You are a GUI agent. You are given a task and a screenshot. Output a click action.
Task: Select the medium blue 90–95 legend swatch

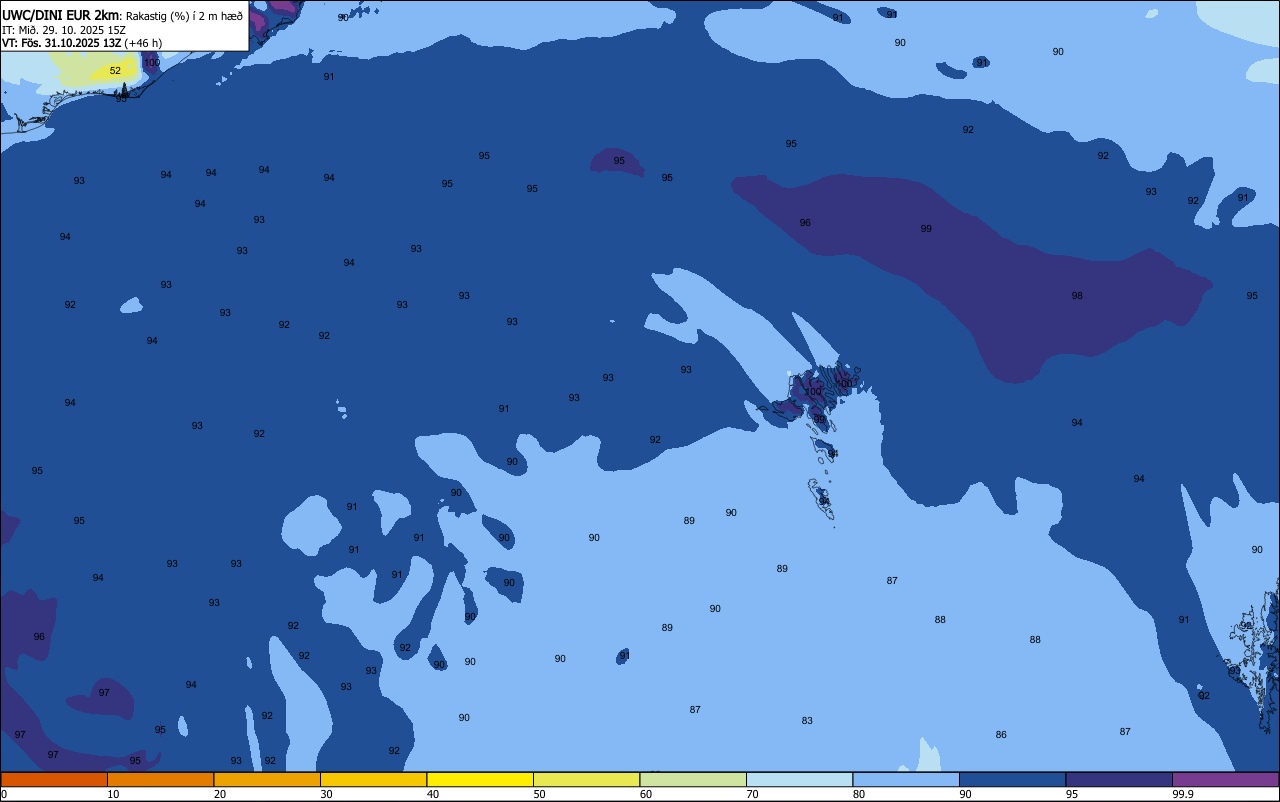pos(1012,779)
